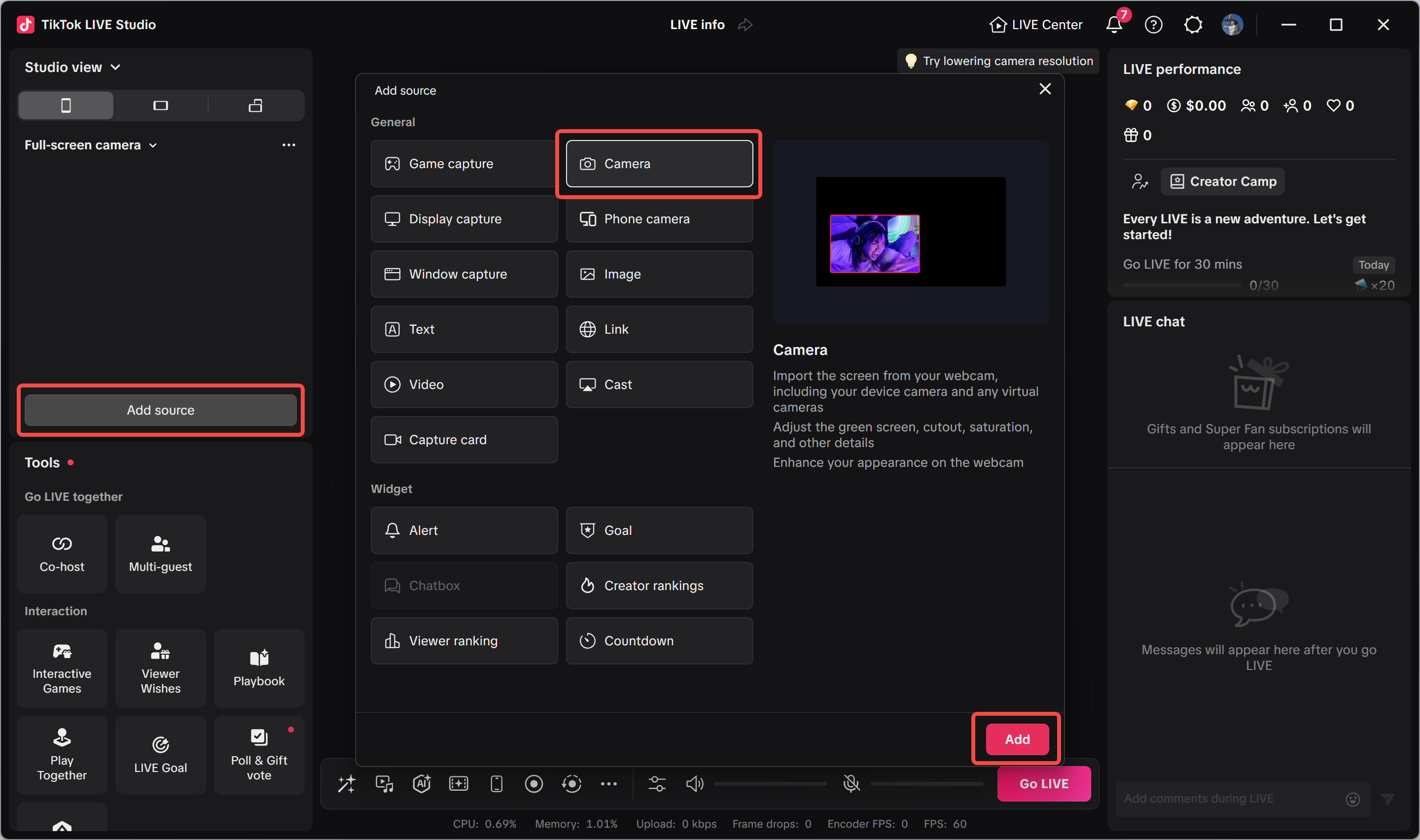Click the help question mark icon
The width and height of the screenshot is (1420, 840).
point(1153,24)
